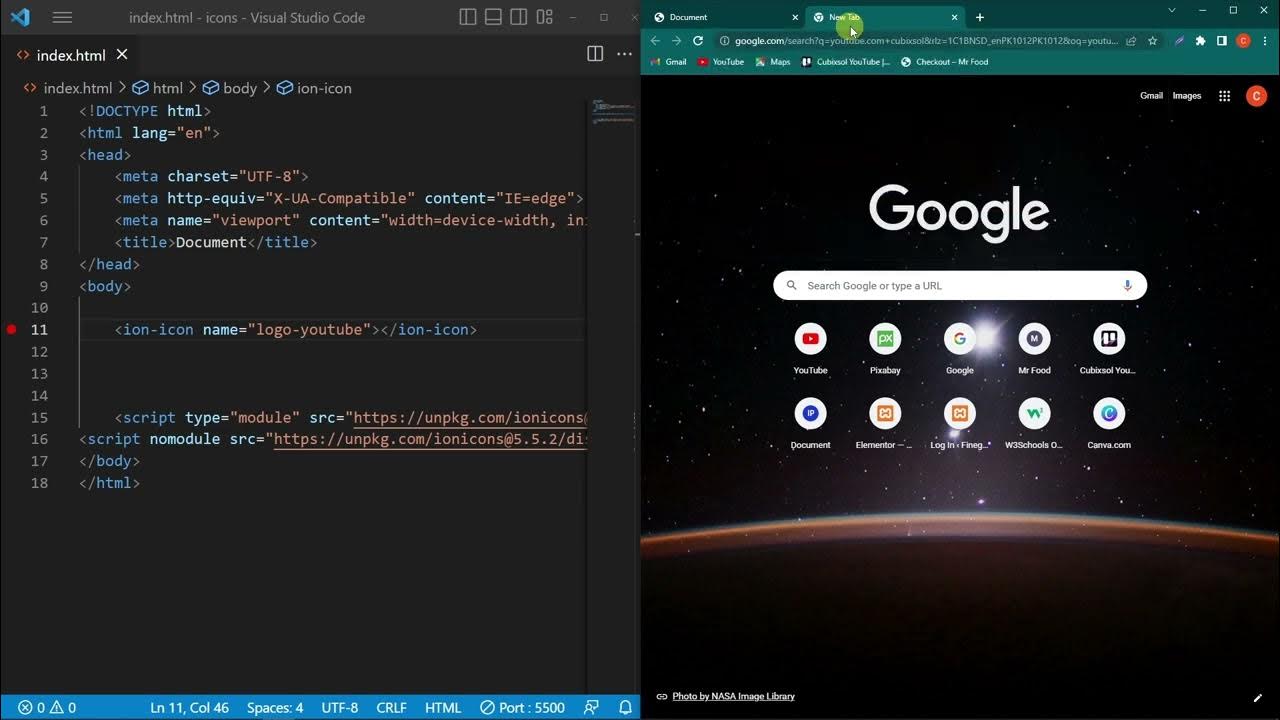Click the nomodule ionicons script URL
Image resolution: width=1280 pixels, height=720 pixels.
click(429, 439)
